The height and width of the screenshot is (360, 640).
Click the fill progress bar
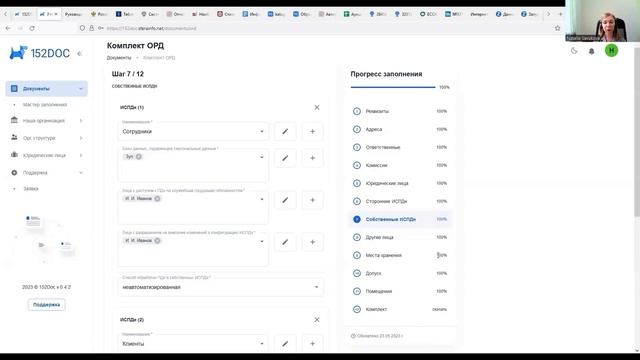(x=393, y=87)
